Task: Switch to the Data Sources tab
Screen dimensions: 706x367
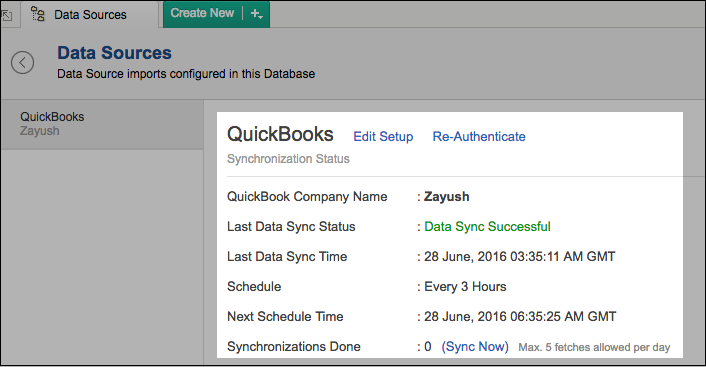Action: coord(89,14)
